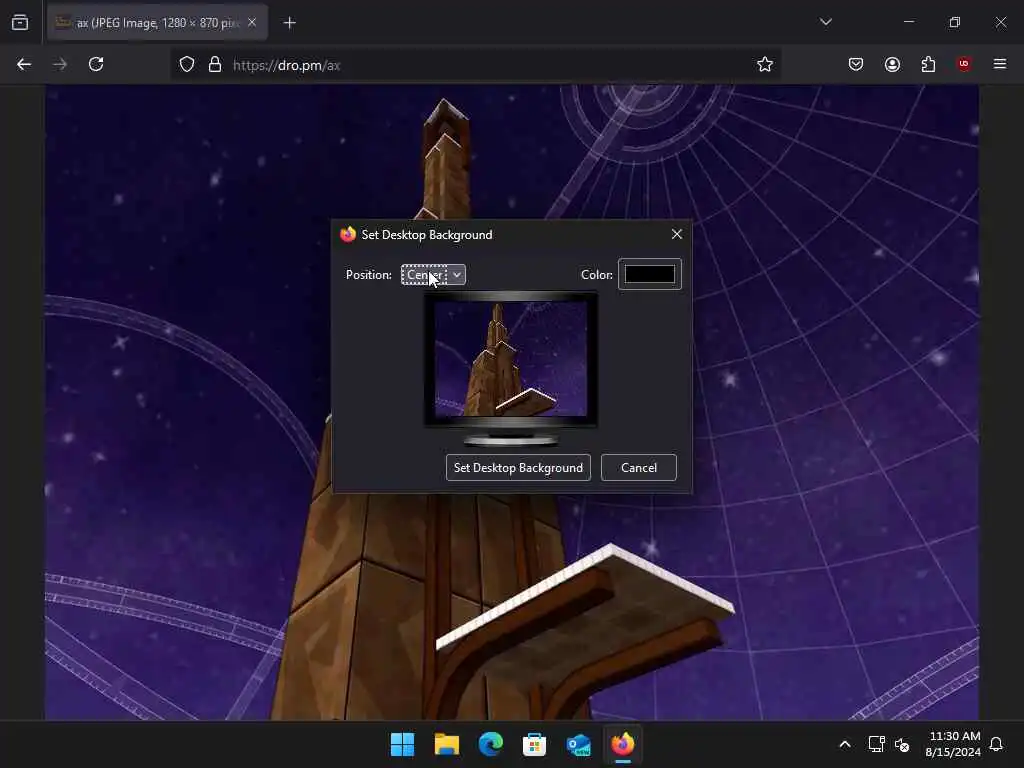Open network status tray icon
This screenshot has width=1024, height=768.
(x=876, y=744)
